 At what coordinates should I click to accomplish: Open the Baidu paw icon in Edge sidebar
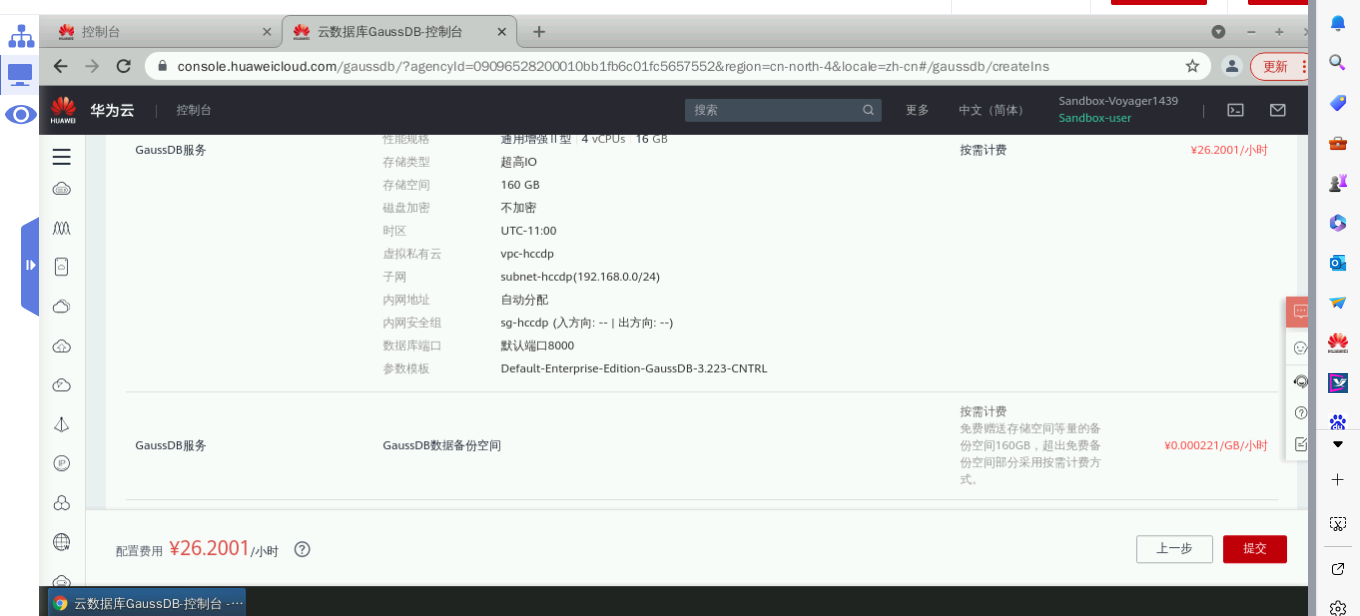(x=1338, y=422)
